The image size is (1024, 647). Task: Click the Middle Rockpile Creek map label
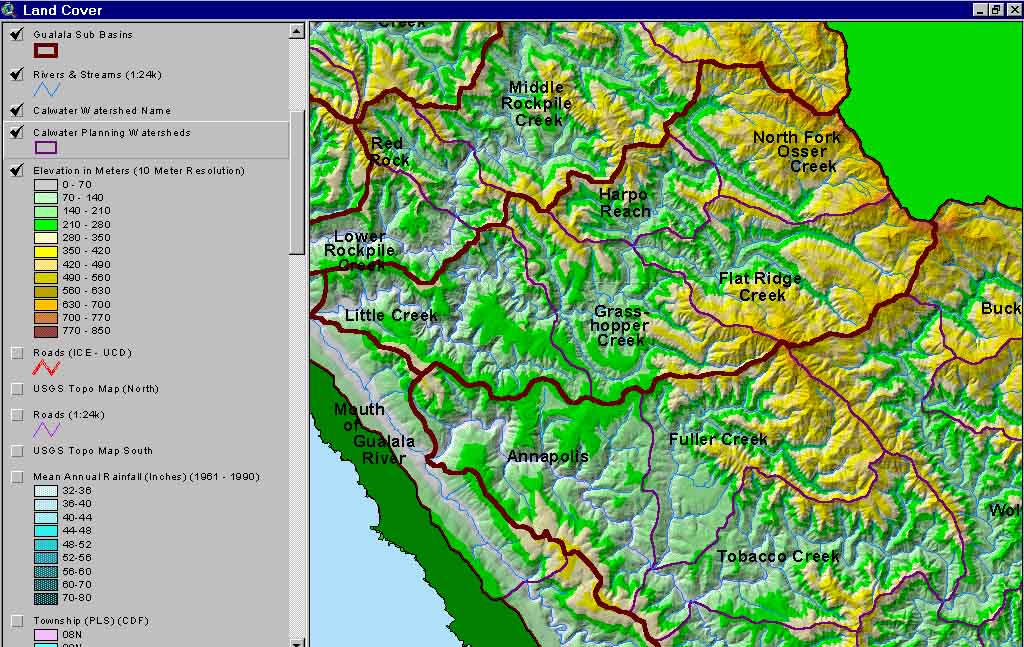coord(537,103)
